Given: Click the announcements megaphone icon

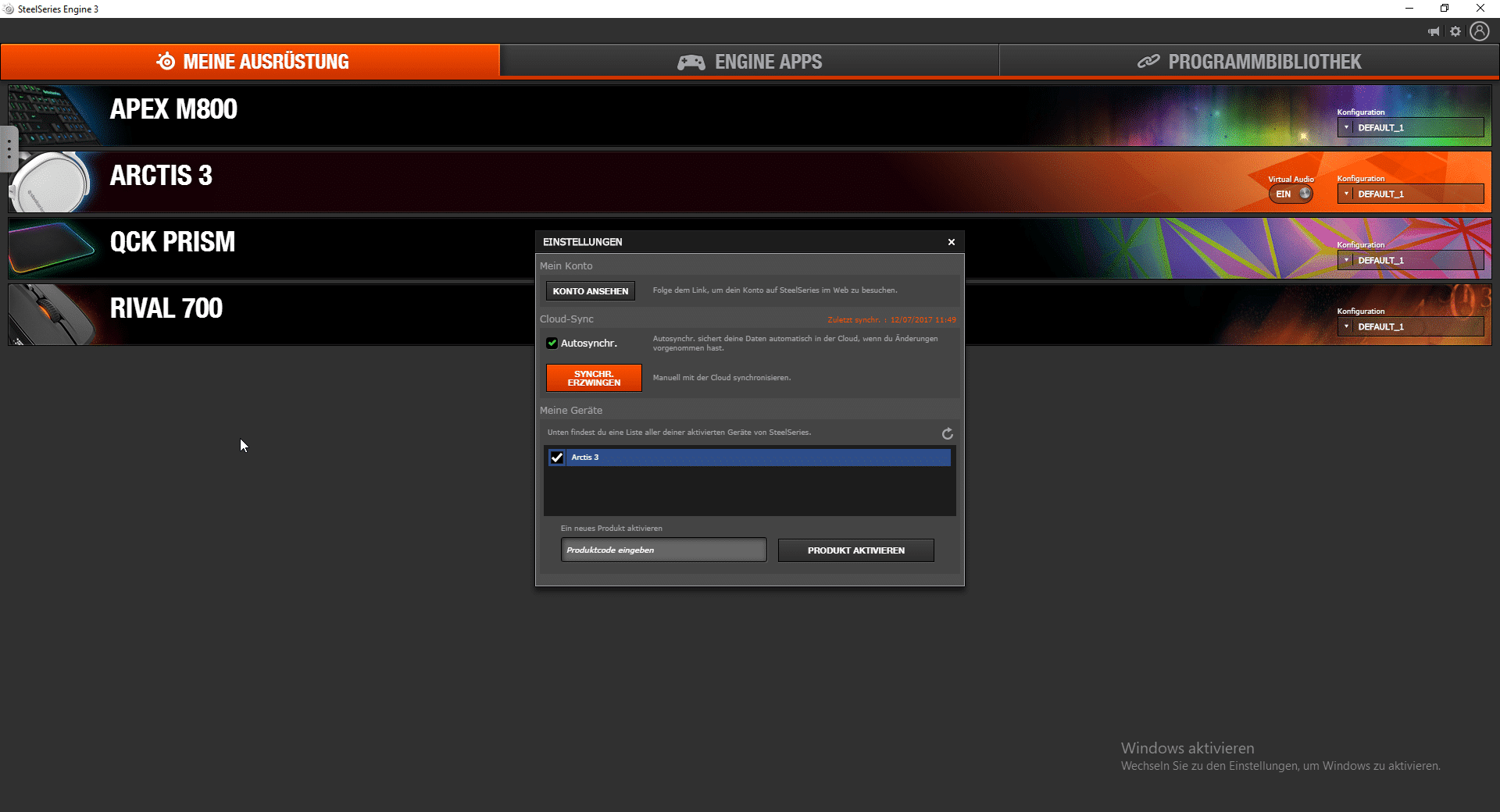Looking at the screenshot, I should point(1434,31).
